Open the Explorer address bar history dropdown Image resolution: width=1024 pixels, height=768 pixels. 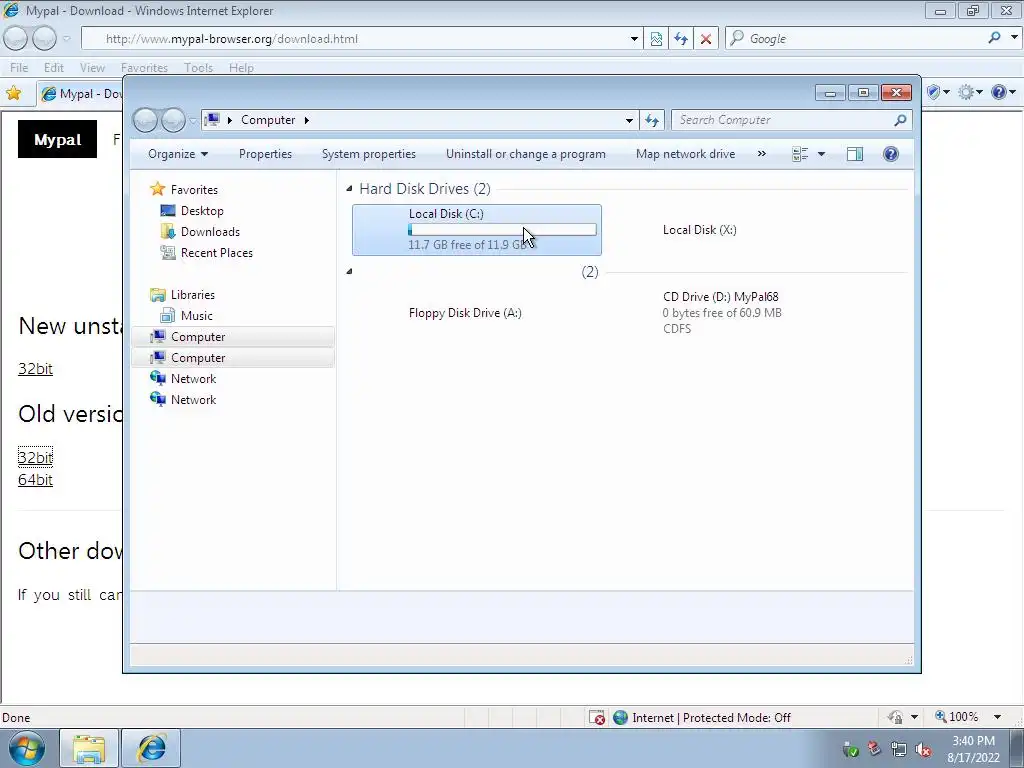click(629, 120)
